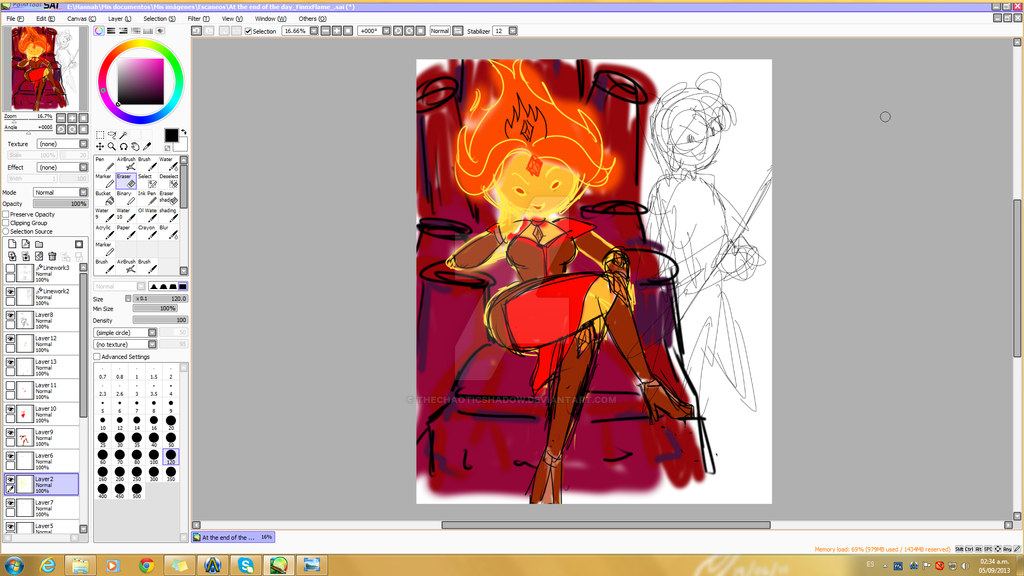1024x576 pixels.
Task: Select brush size preset 500
Action: coord(136,490)
